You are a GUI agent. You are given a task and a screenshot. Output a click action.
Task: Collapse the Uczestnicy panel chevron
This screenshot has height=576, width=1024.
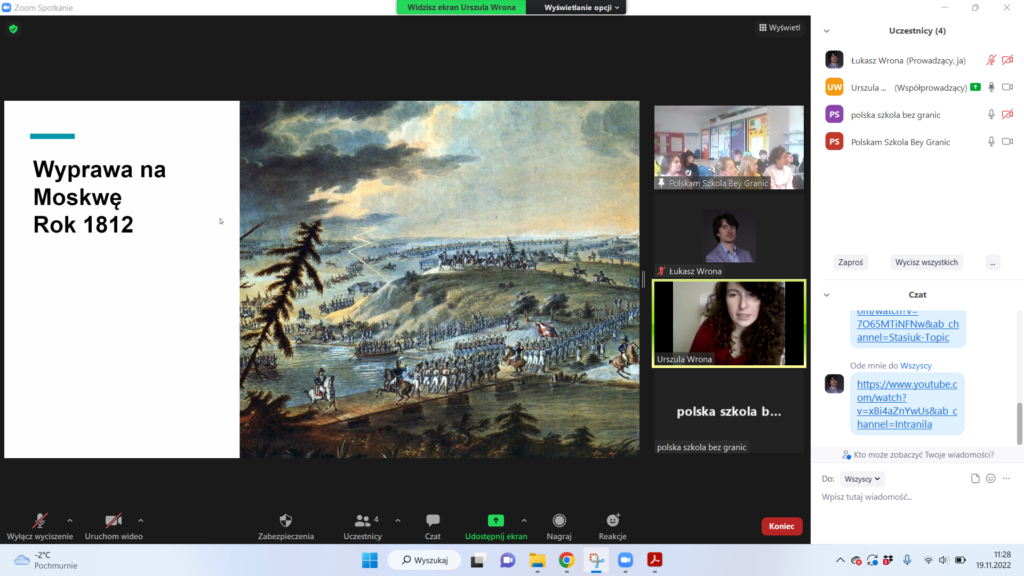tap(826, 31)
